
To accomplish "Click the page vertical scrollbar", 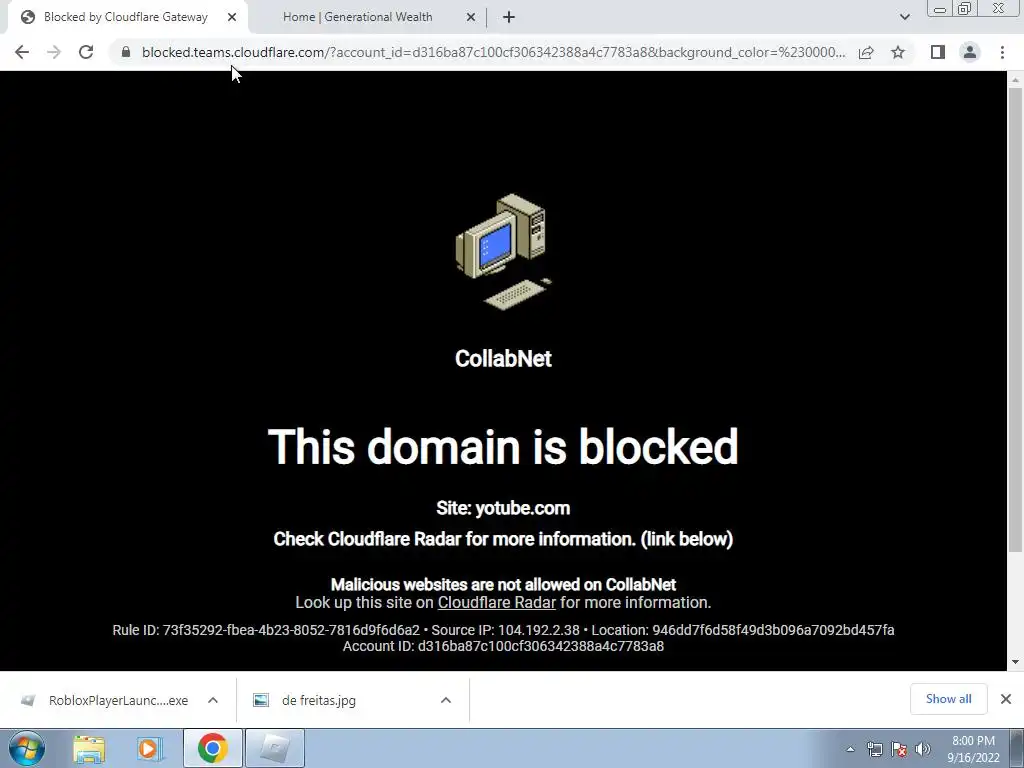I will (1015, 321).
